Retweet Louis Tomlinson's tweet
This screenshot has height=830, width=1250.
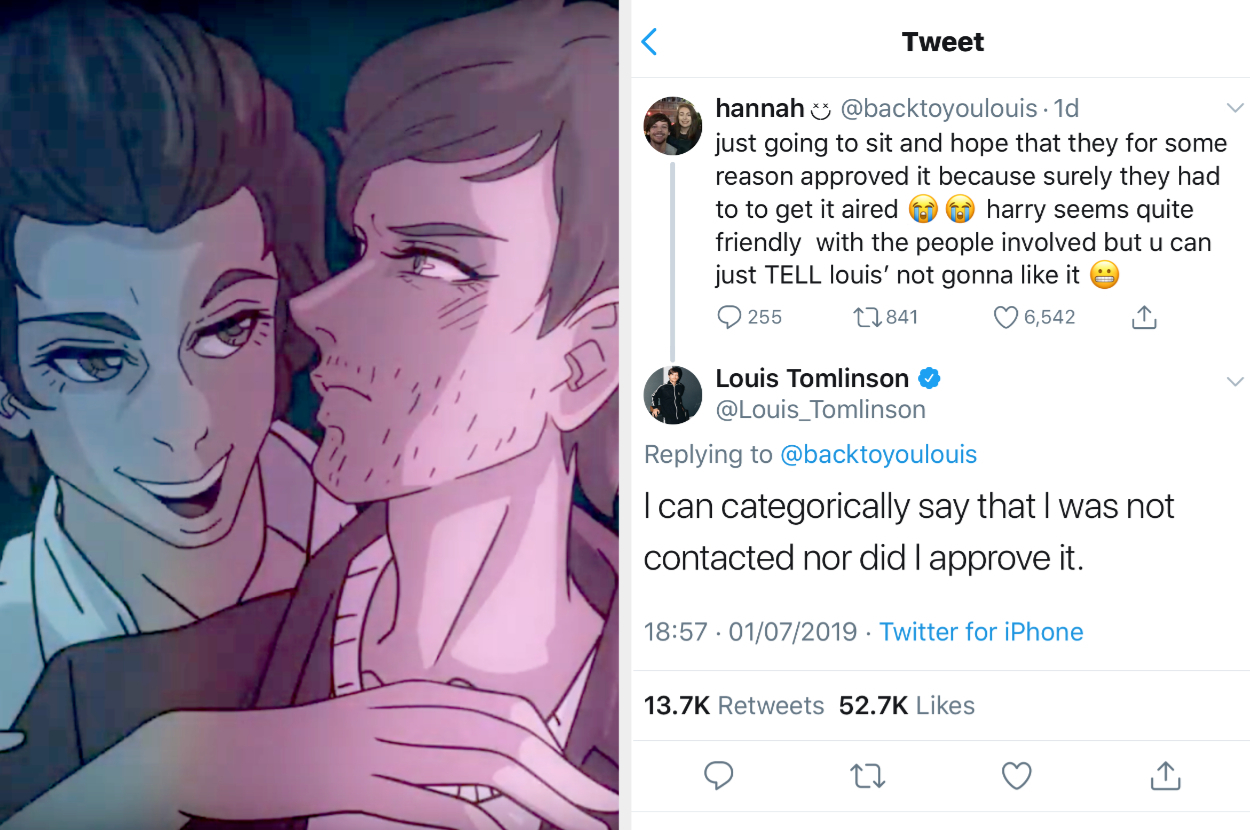coord(867,775)
